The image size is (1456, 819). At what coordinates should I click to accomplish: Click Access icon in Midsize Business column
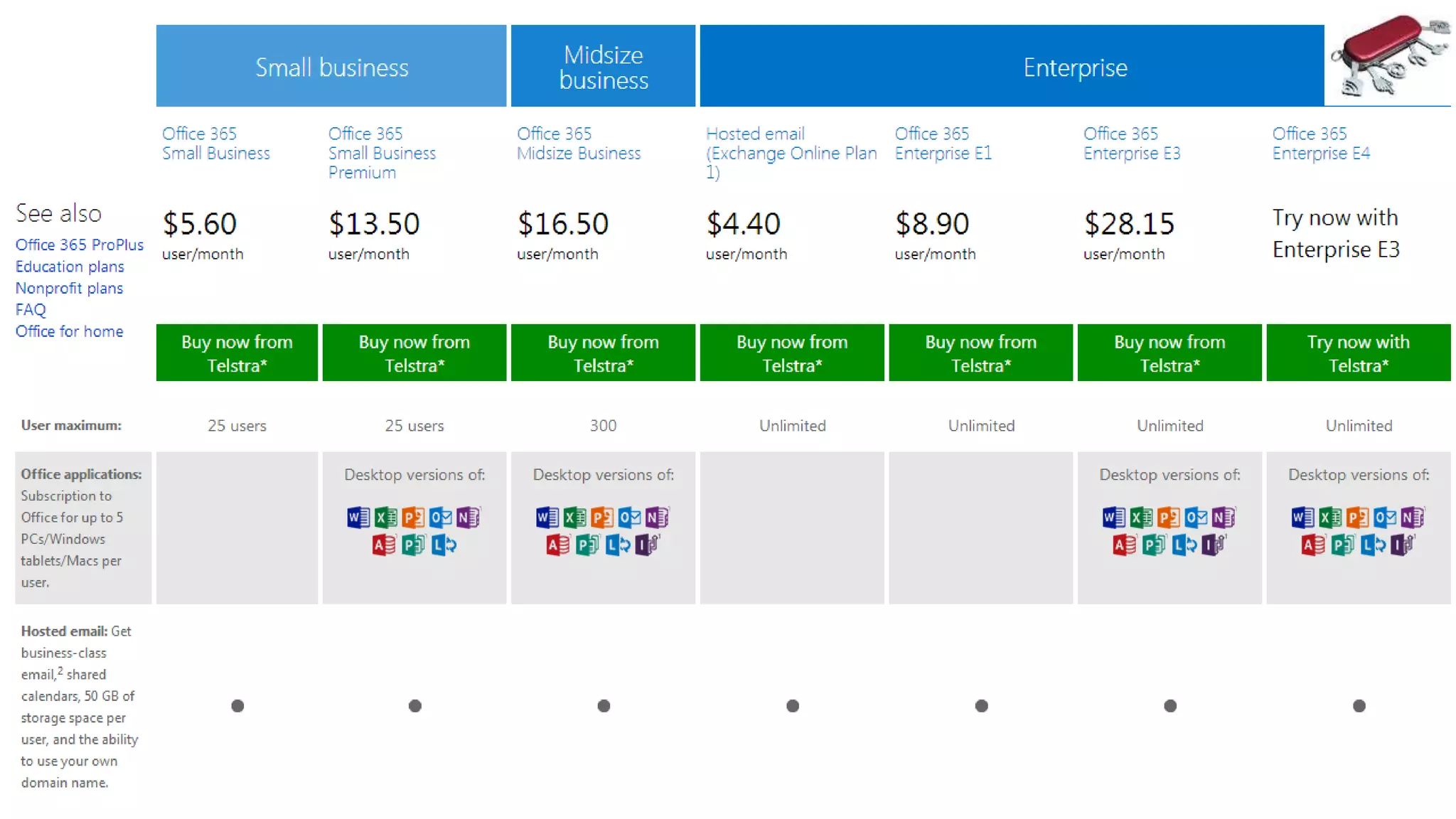pos(558,545)
